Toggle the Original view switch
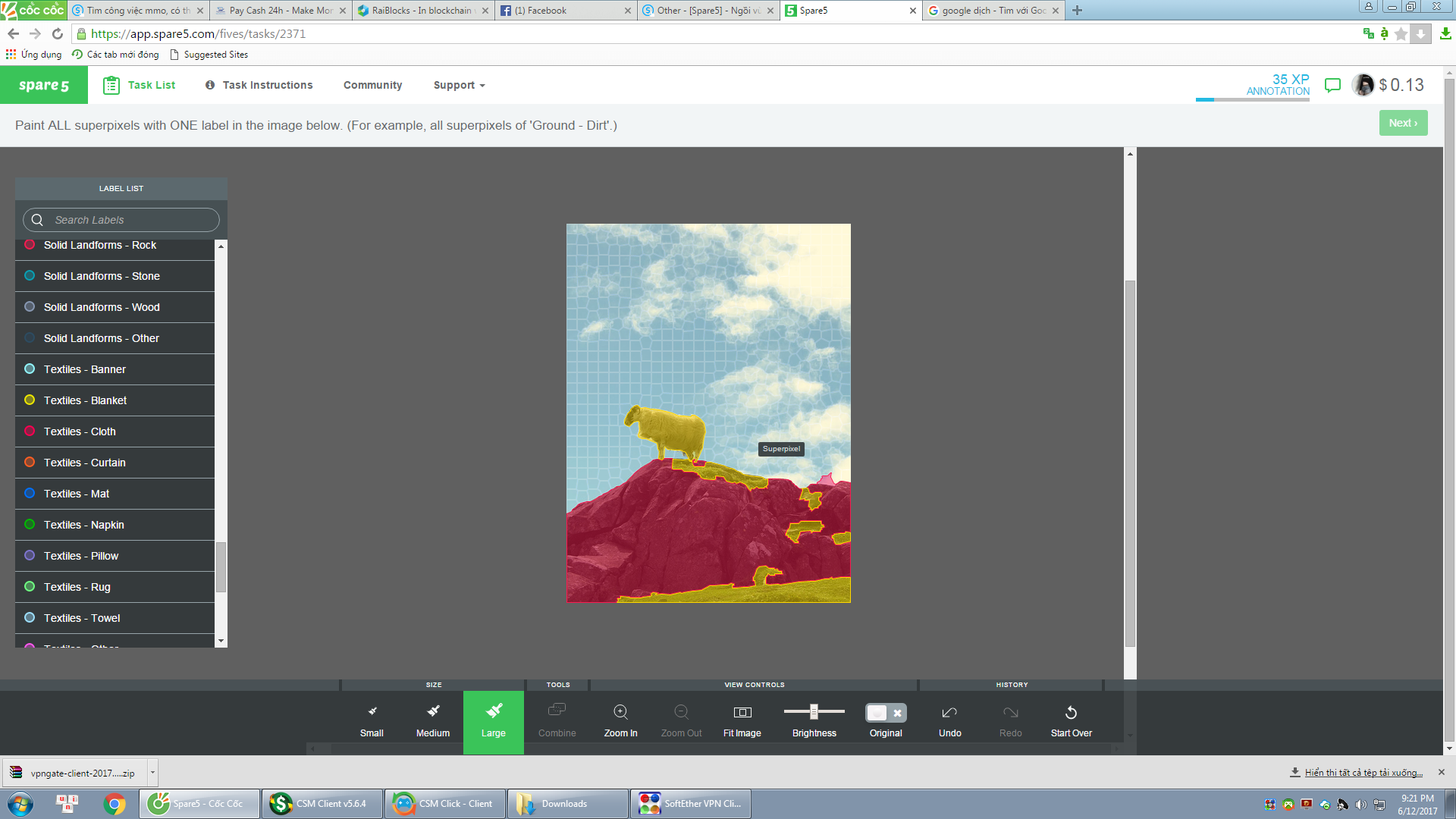Screen dimensions: 1456x819 (x=886, y=713)
